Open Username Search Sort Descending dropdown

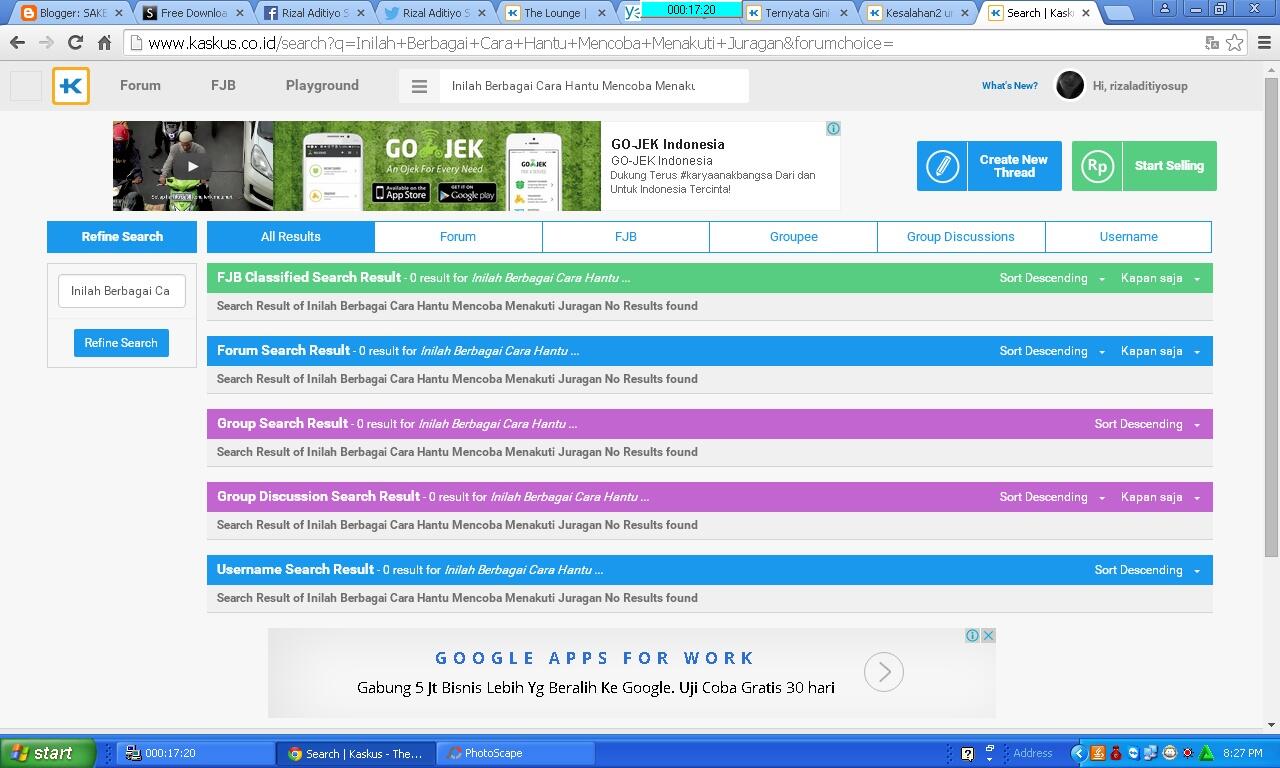(x=1147, y=571)
